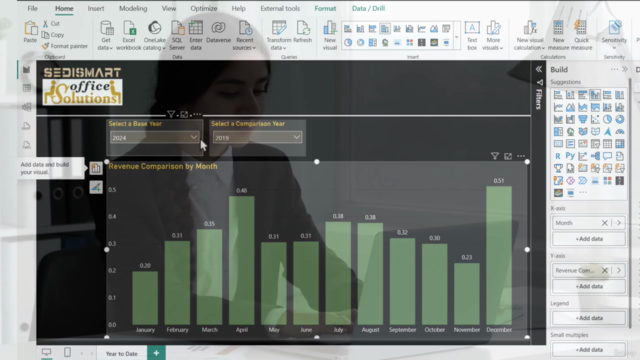
Task: Open Report view in left sidebar
Action: coord(27,70)
